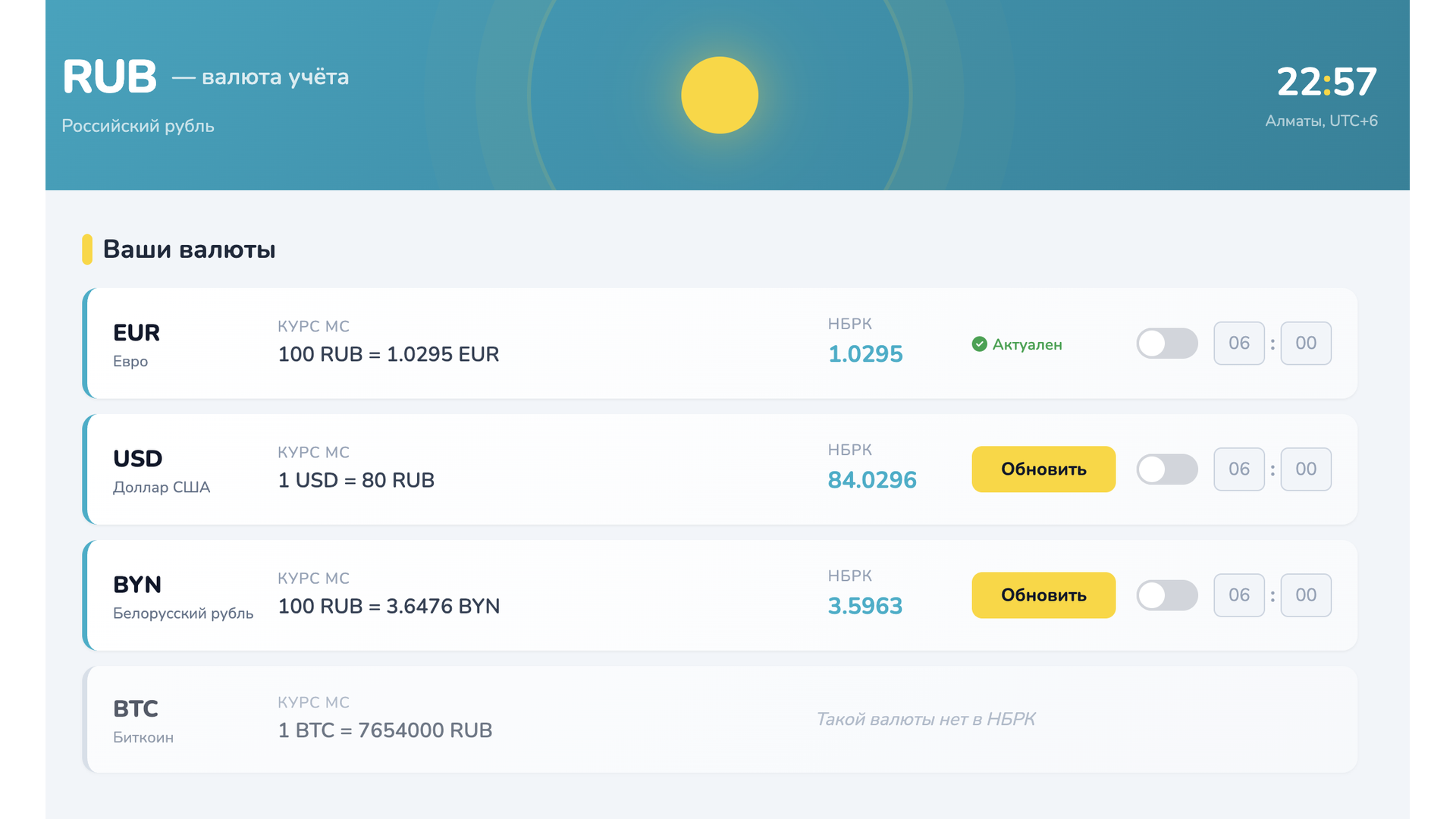Click the BYN hours input field
The image size is (1456, 819).
point(1238,595)
